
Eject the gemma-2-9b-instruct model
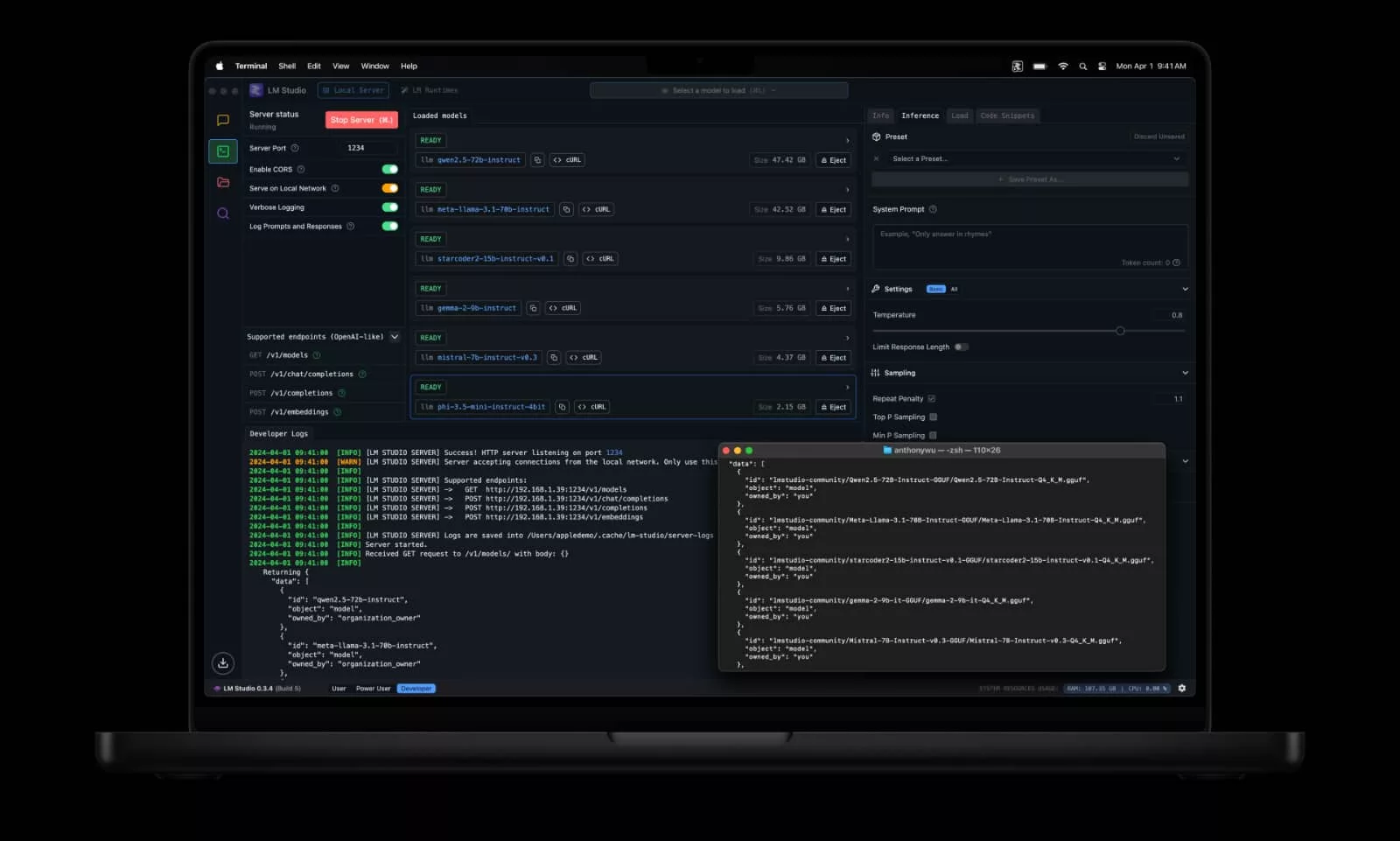pyautogui.click(x=834, y=308)
